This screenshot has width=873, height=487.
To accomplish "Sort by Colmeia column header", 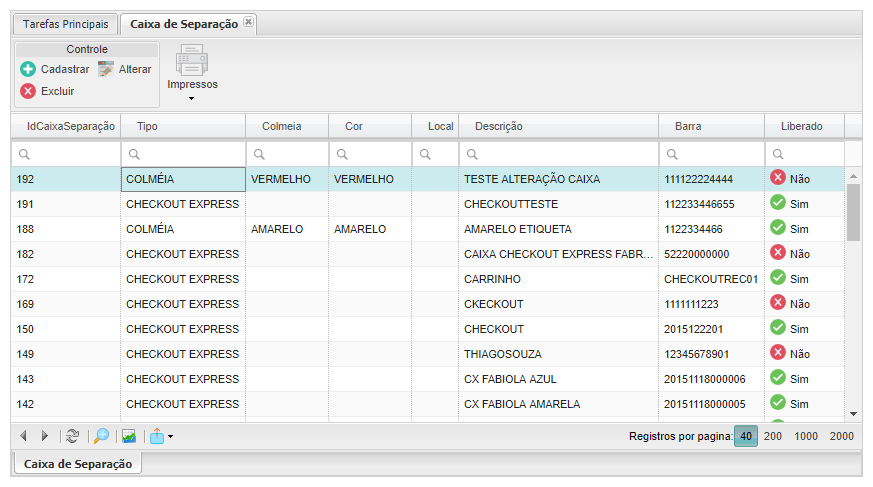I will [x=287, y=126].
